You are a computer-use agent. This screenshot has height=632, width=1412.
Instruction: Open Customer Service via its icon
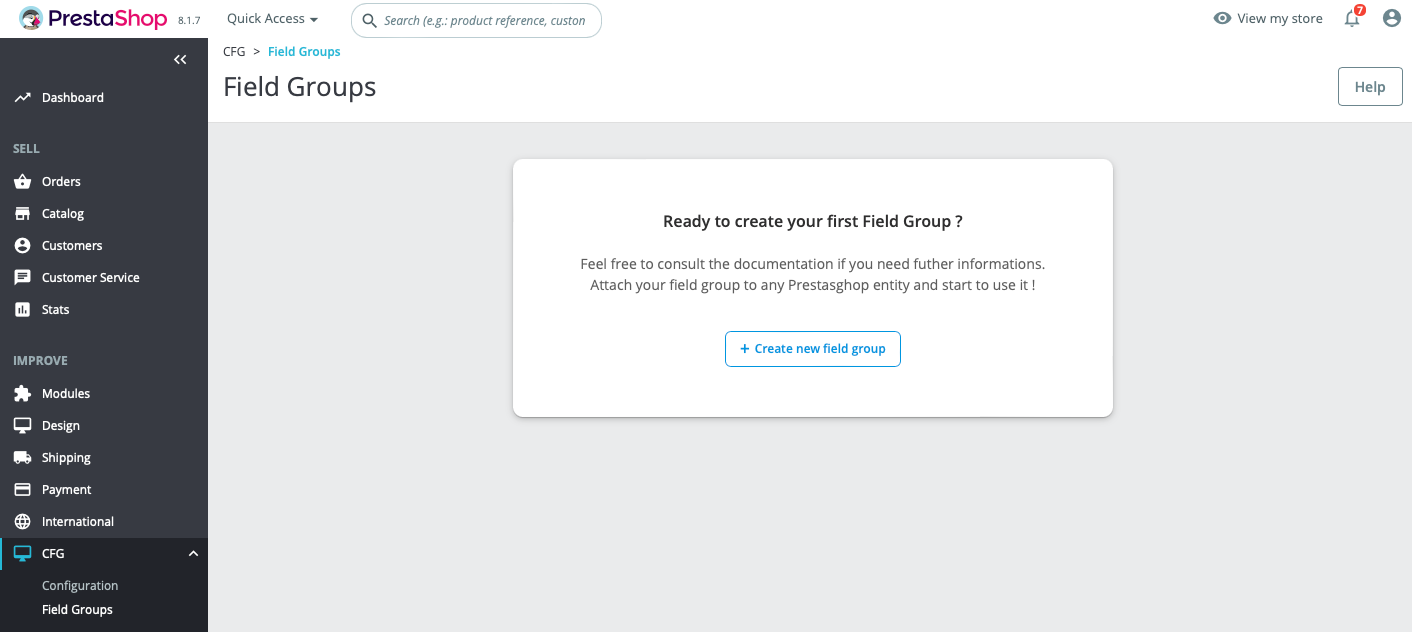pos(22,277)
